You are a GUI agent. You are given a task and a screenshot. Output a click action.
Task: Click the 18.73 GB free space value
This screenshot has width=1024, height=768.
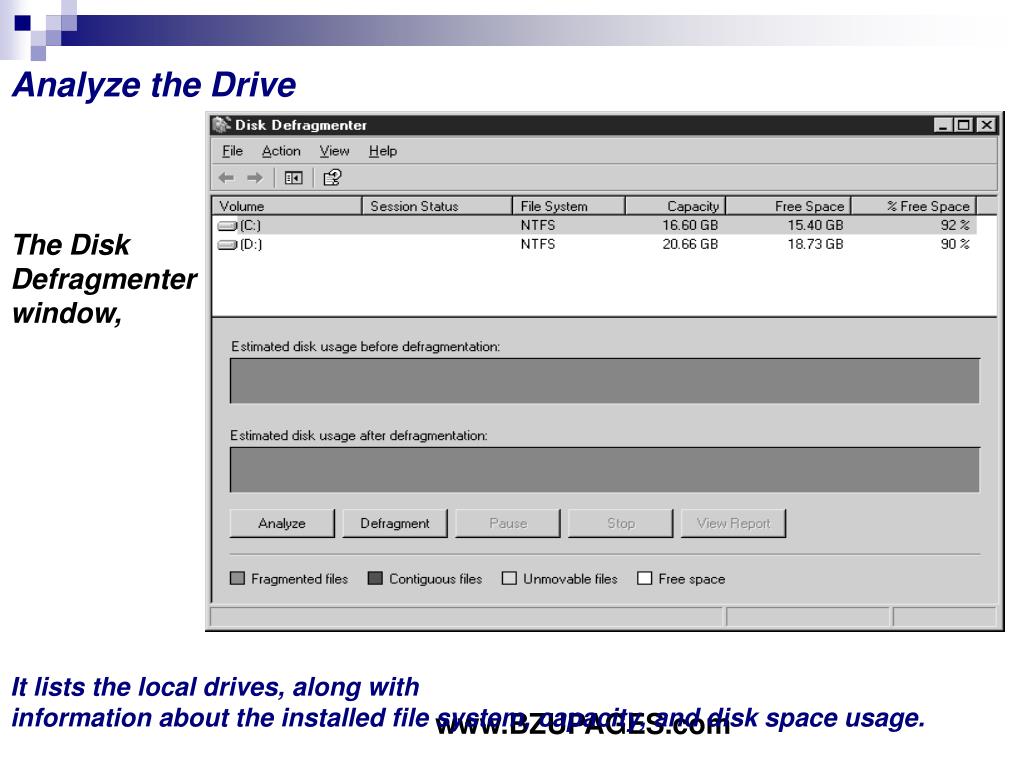815,244
